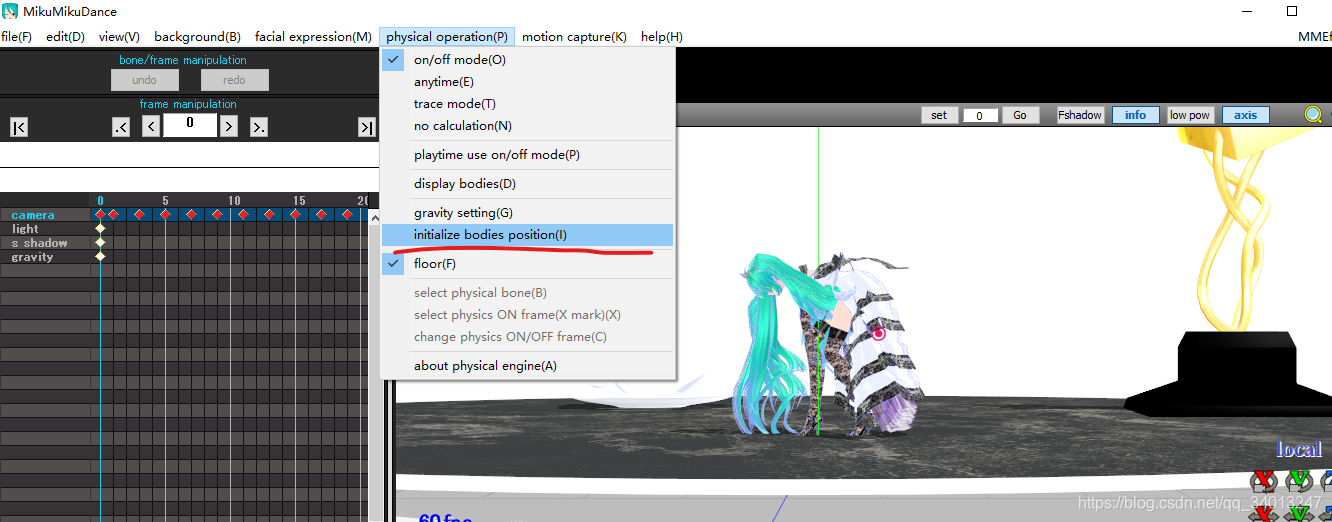1332x522 pixels.
Task: Select the light track row
Action: pos(46,229)
